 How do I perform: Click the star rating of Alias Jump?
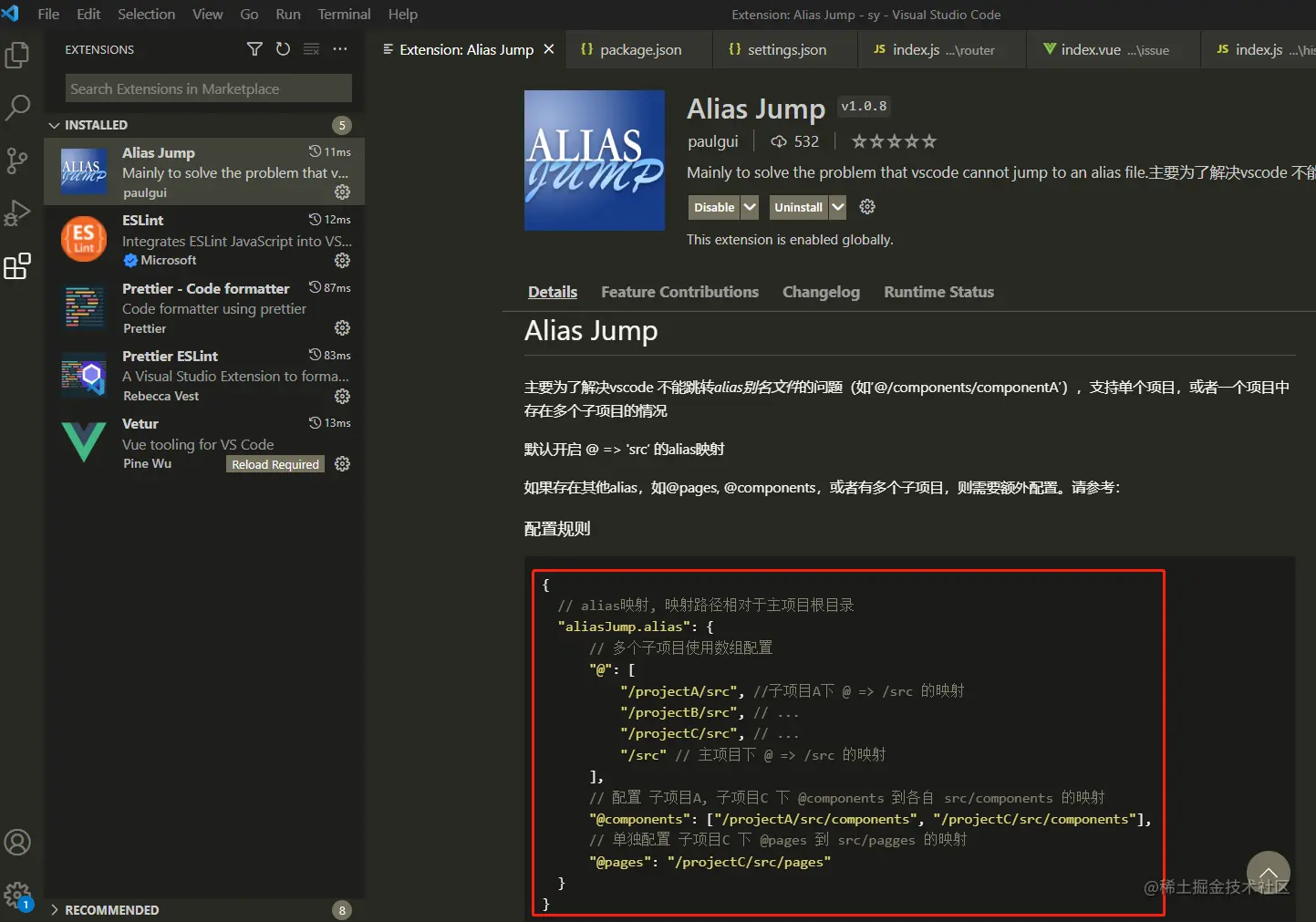click(894, 141)
